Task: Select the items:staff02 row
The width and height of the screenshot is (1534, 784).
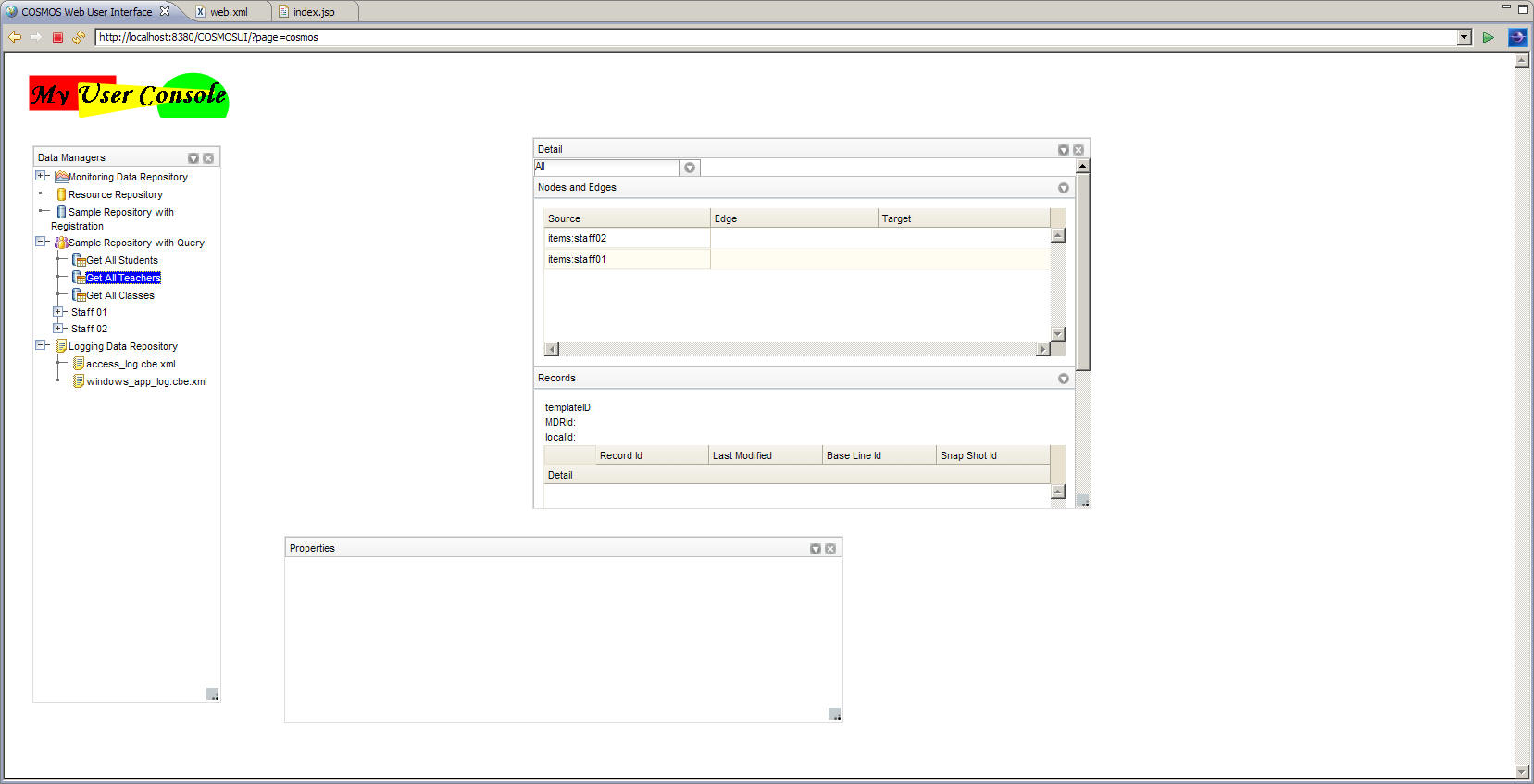Action: [797, 238]
